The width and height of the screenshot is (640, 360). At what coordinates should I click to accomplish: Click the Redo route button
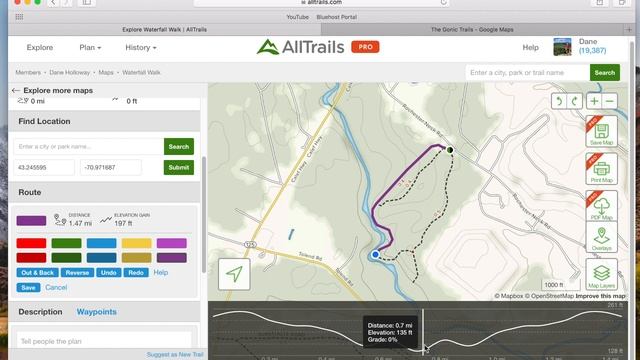[x=136, y=273]
